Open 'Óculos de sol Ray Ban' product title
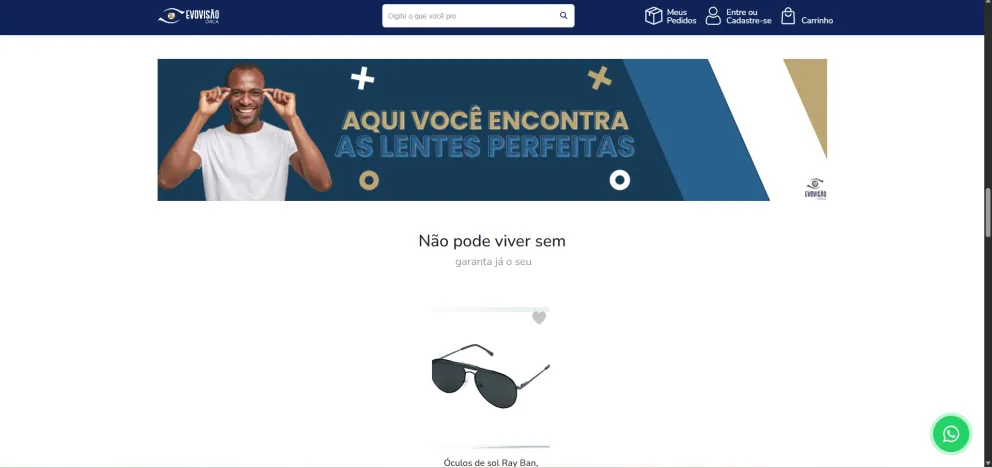The width and height of the screenshot is (992, 468). [x=491, y=462]
